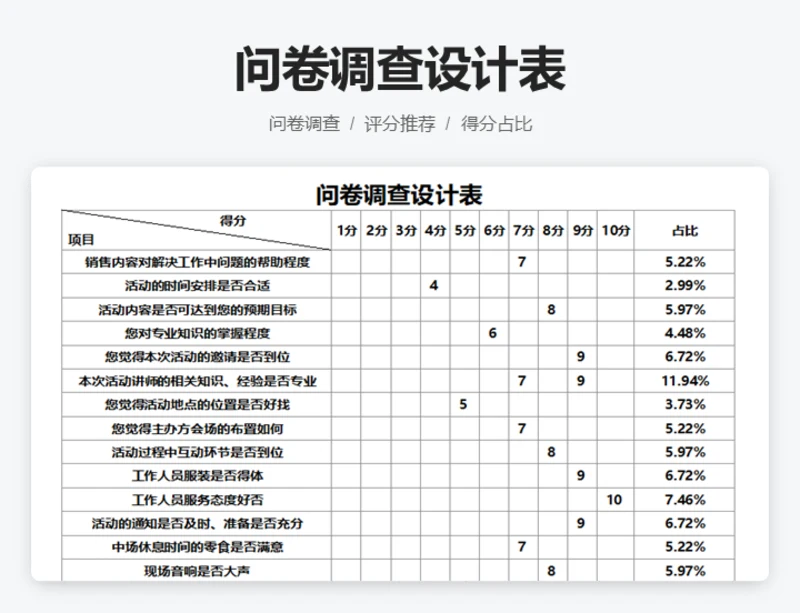Select the 4分 column header
Screen dimensions: 800x613
pos(435,231)
